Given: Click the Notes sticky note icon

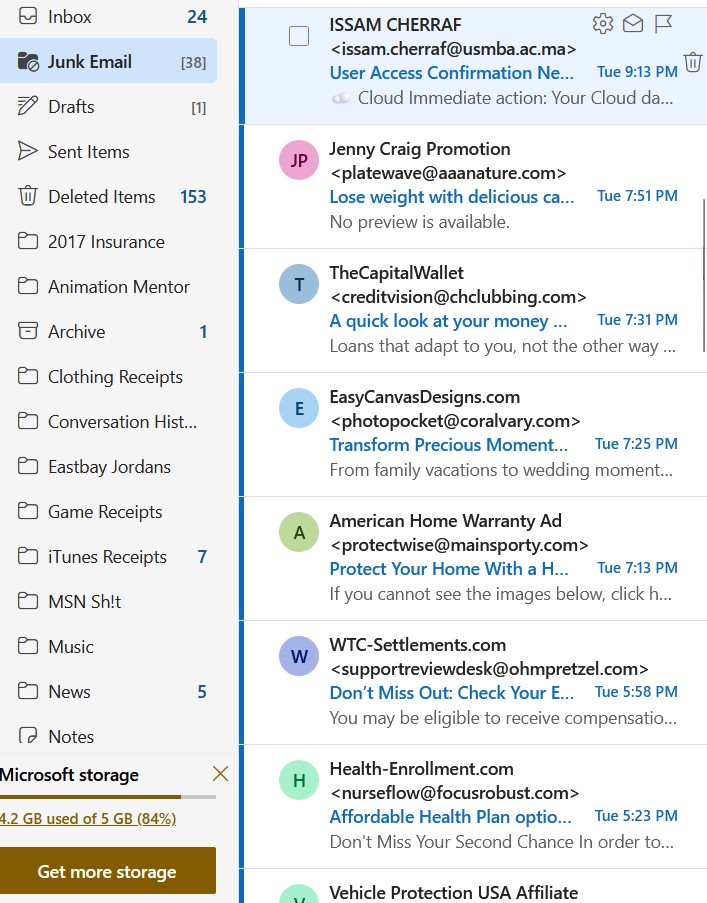Looking at the screenshot, I should coord(28,735).
